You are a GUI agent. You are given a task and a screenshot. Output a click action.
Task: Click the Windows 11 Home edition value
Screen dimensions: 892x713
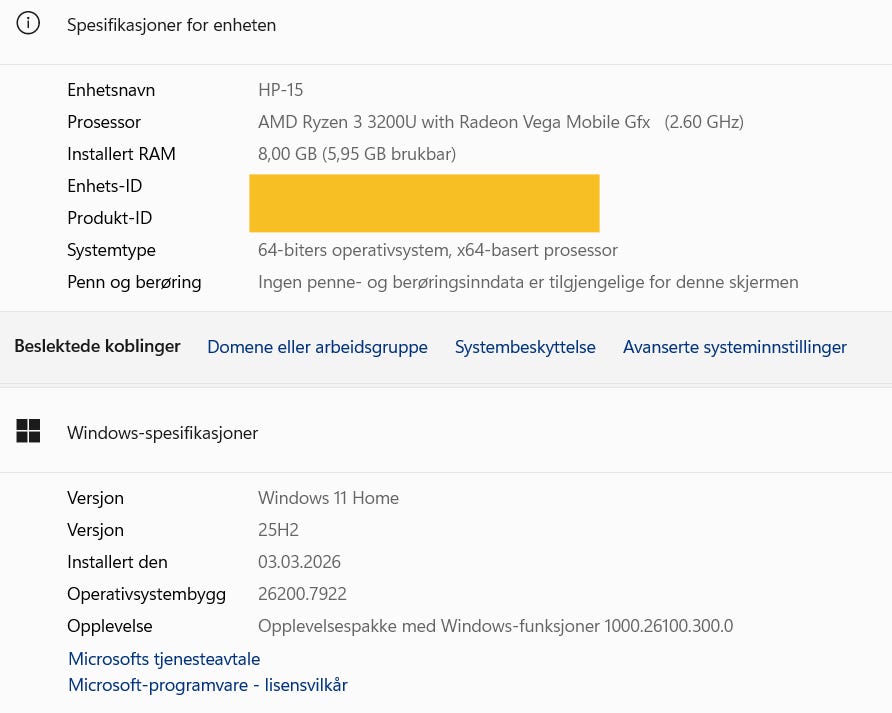coord(328,498)
